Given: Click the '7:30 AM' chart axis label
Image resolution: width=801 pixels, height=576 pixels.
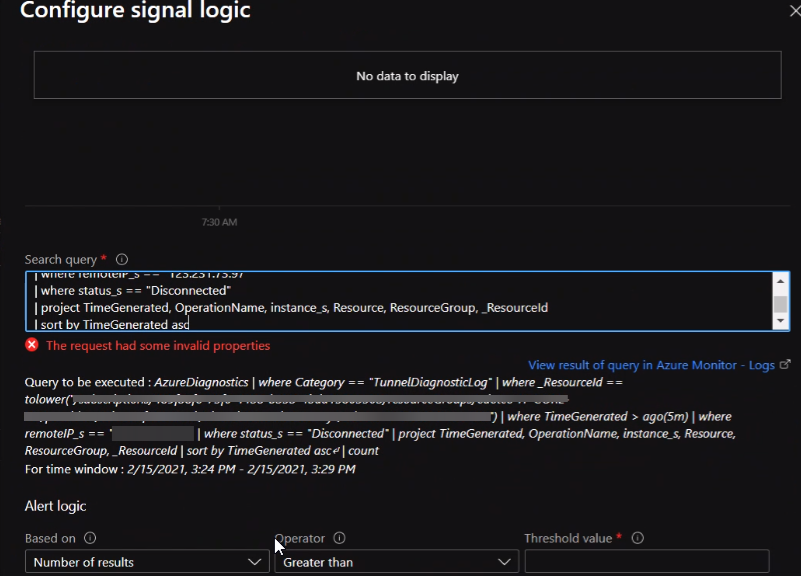Looking at the screenshot, I should pyautogui.click(x=219, y=222).
